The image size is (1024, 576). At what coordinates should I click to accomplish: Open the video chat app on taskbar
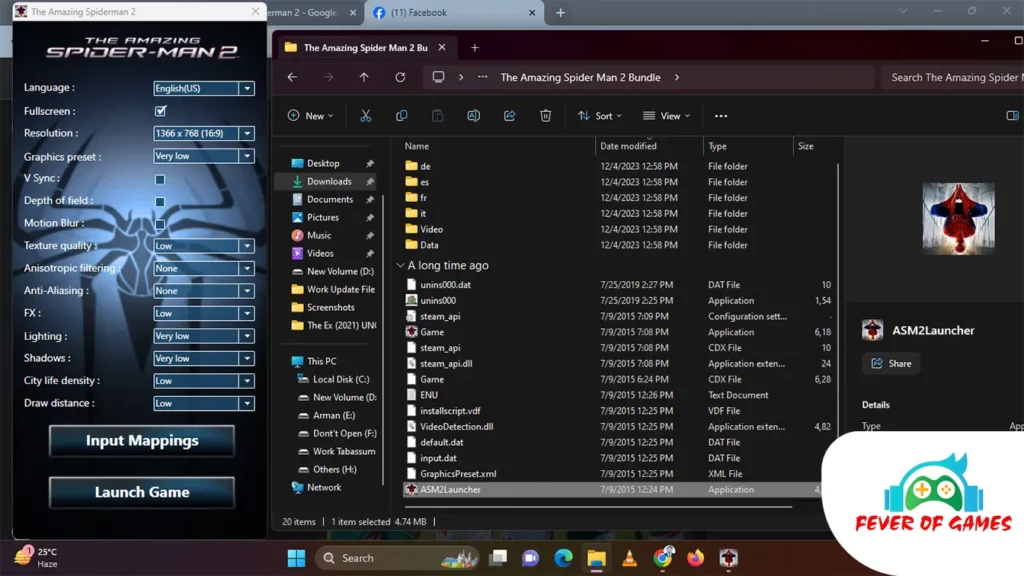pos(530,558)
